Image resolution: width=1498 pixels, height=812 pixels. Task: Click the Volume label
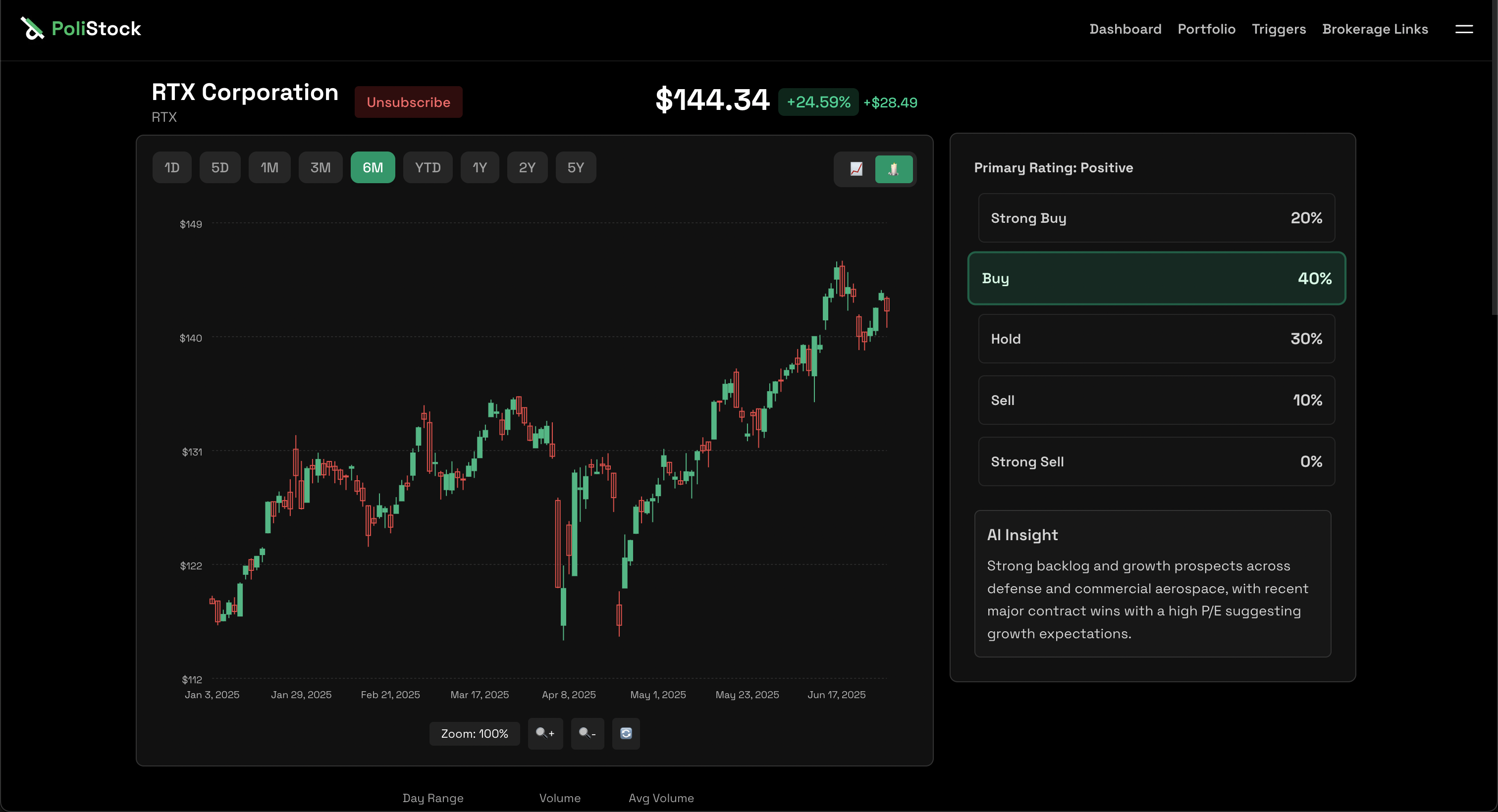point(559,798)
